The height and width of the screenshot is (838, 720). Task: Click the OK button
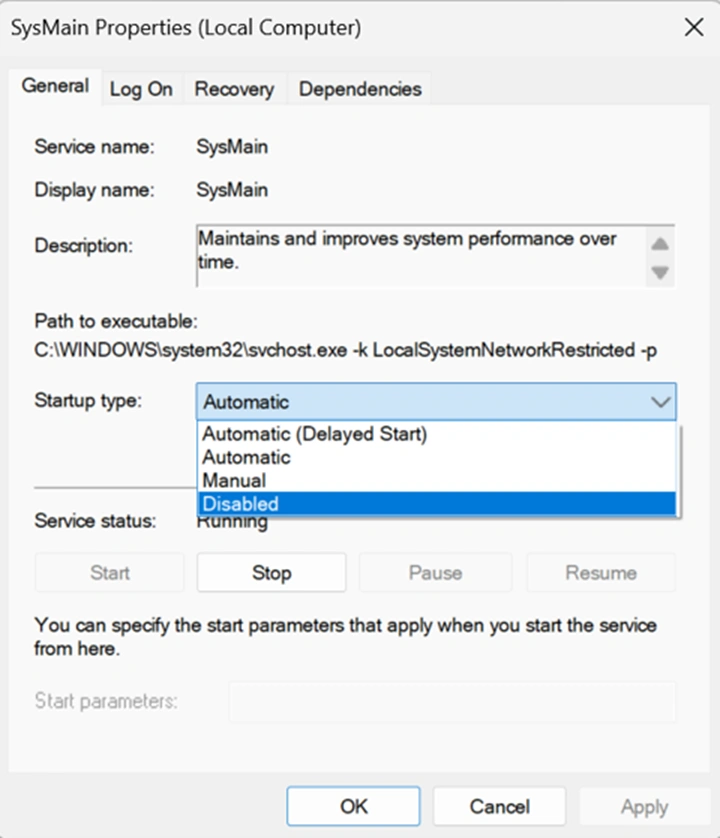coord(354,806)
